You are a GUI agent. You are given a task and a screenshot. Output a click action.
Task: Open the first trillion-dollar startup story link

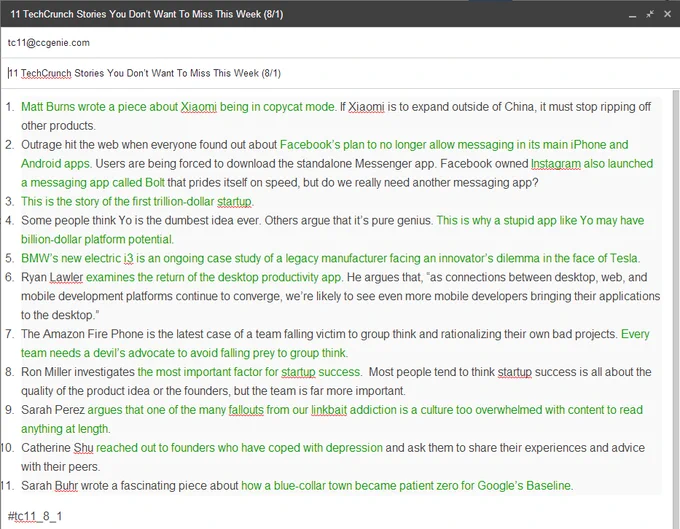coord(136,201)
